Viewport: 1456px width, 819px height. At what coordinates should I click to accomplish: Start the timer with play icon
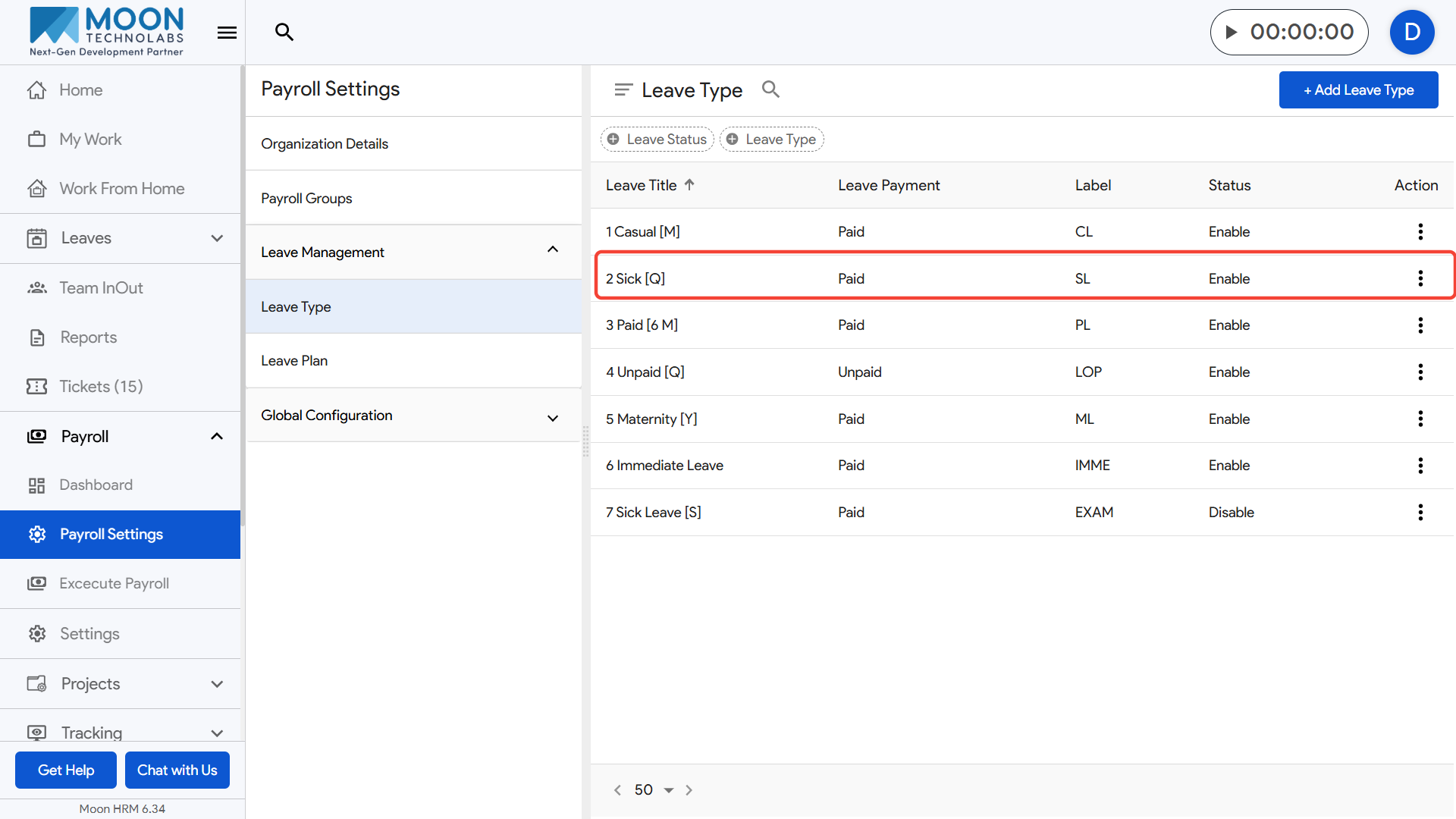[x=1232, y=32]
